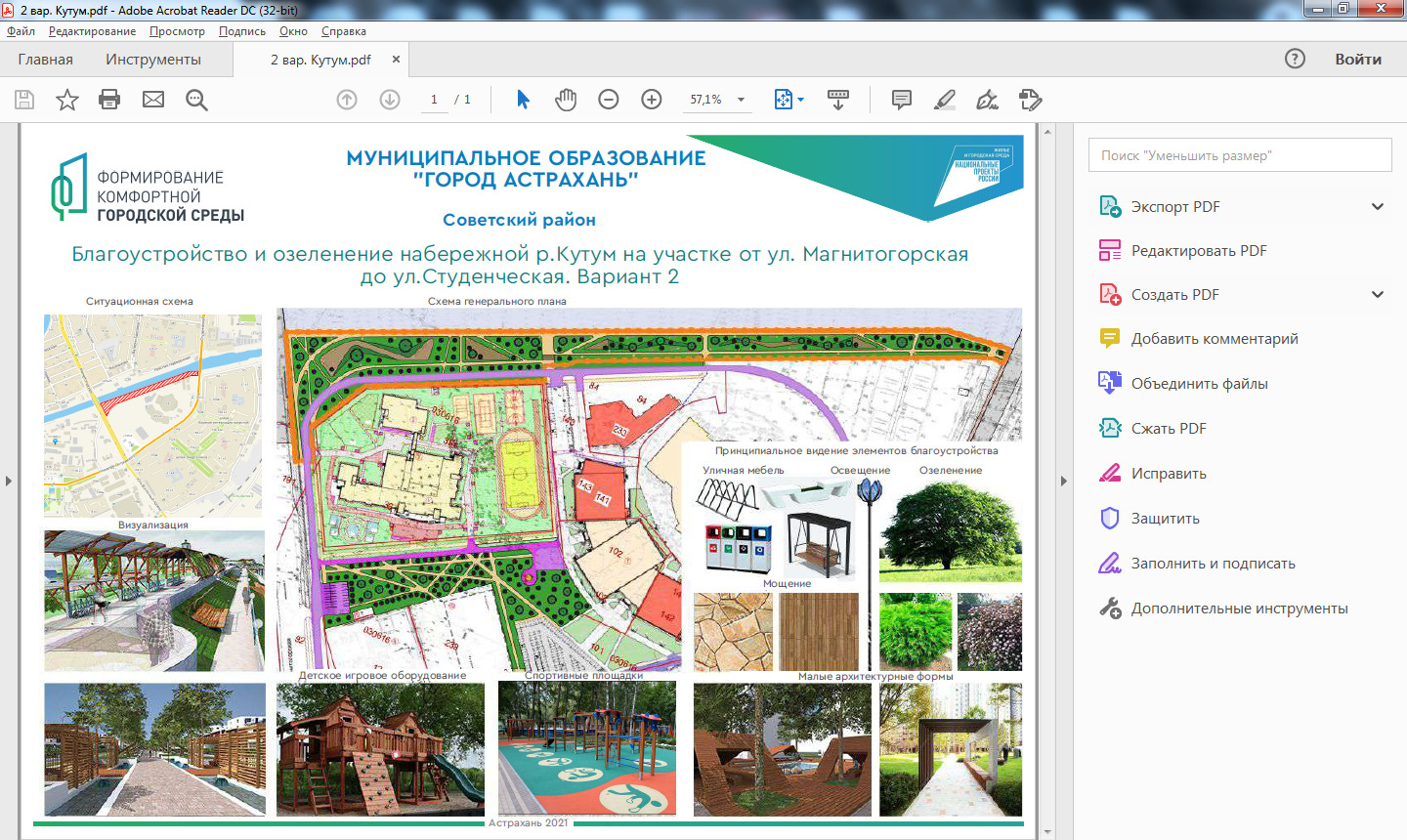Open the Окно menu
This screenshot has width=1407, height=840.
click(x=293, y=31)
